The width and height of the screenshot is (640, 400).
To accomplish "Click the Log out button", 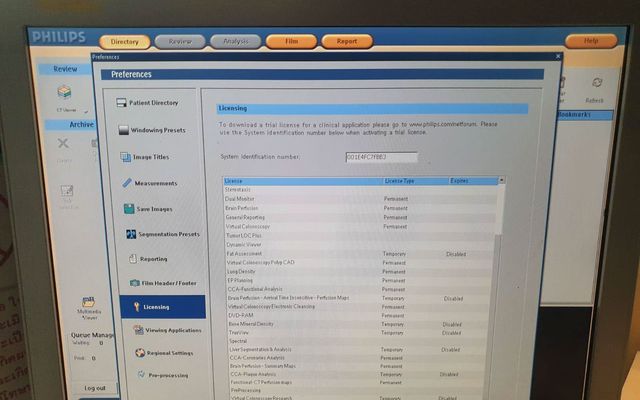I will (x=95, y=388).
